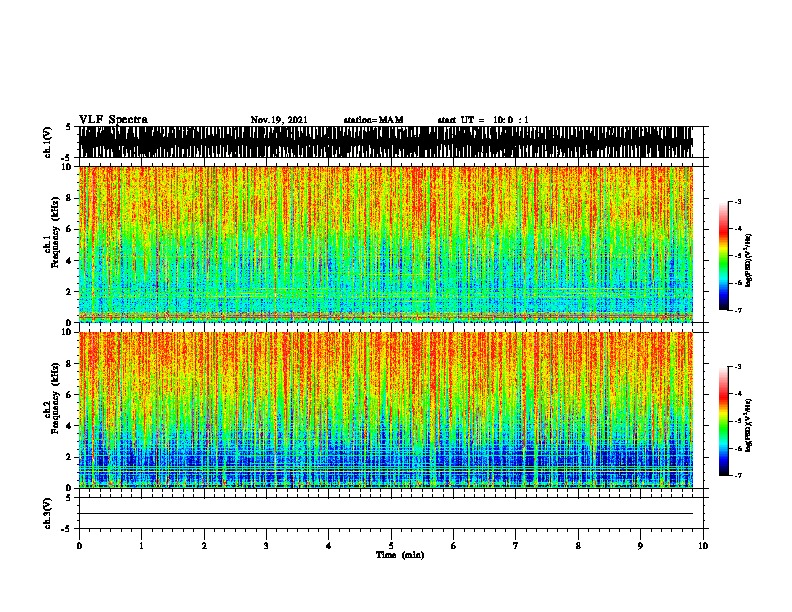Click the ch.1 colorbar "log(PSD)" unit label
Image resolution: width=792 pixels, height=612 pixels.
[749, 260]
